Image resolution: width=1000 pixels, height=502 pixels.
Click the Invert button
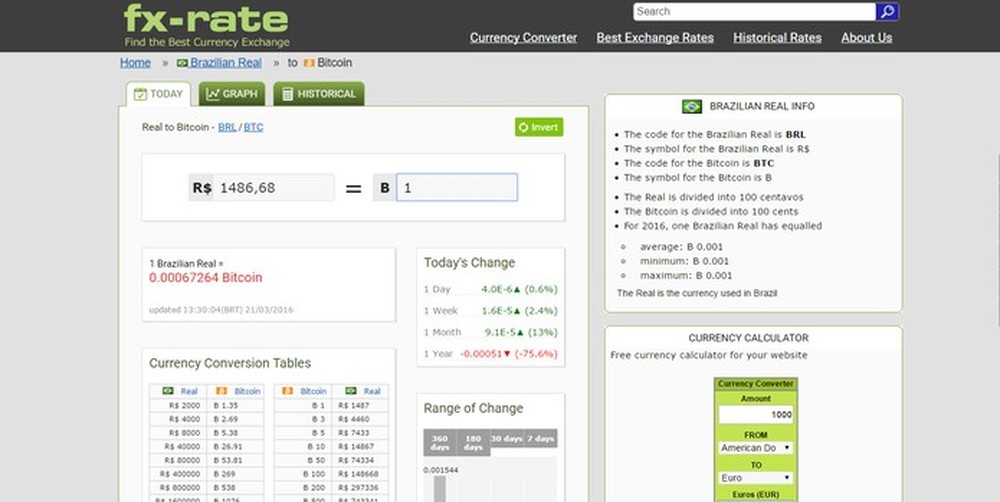539,127
